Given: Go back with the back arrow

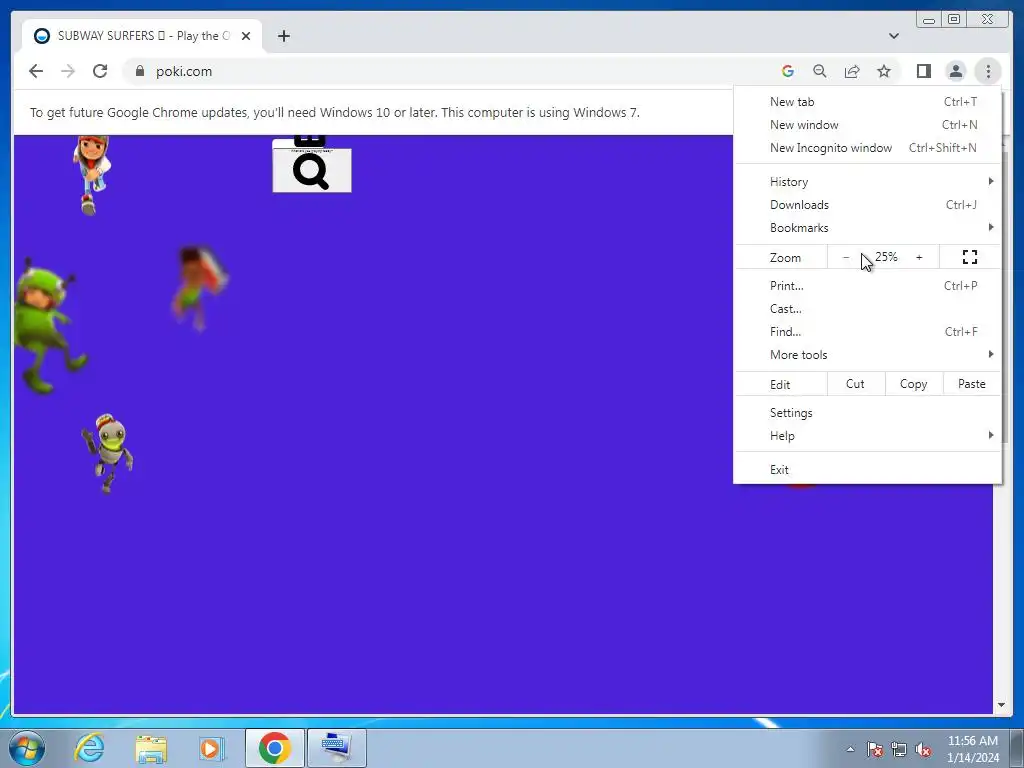Looking at the screenshot, I should pyautogui.click(x=36, y=71).
